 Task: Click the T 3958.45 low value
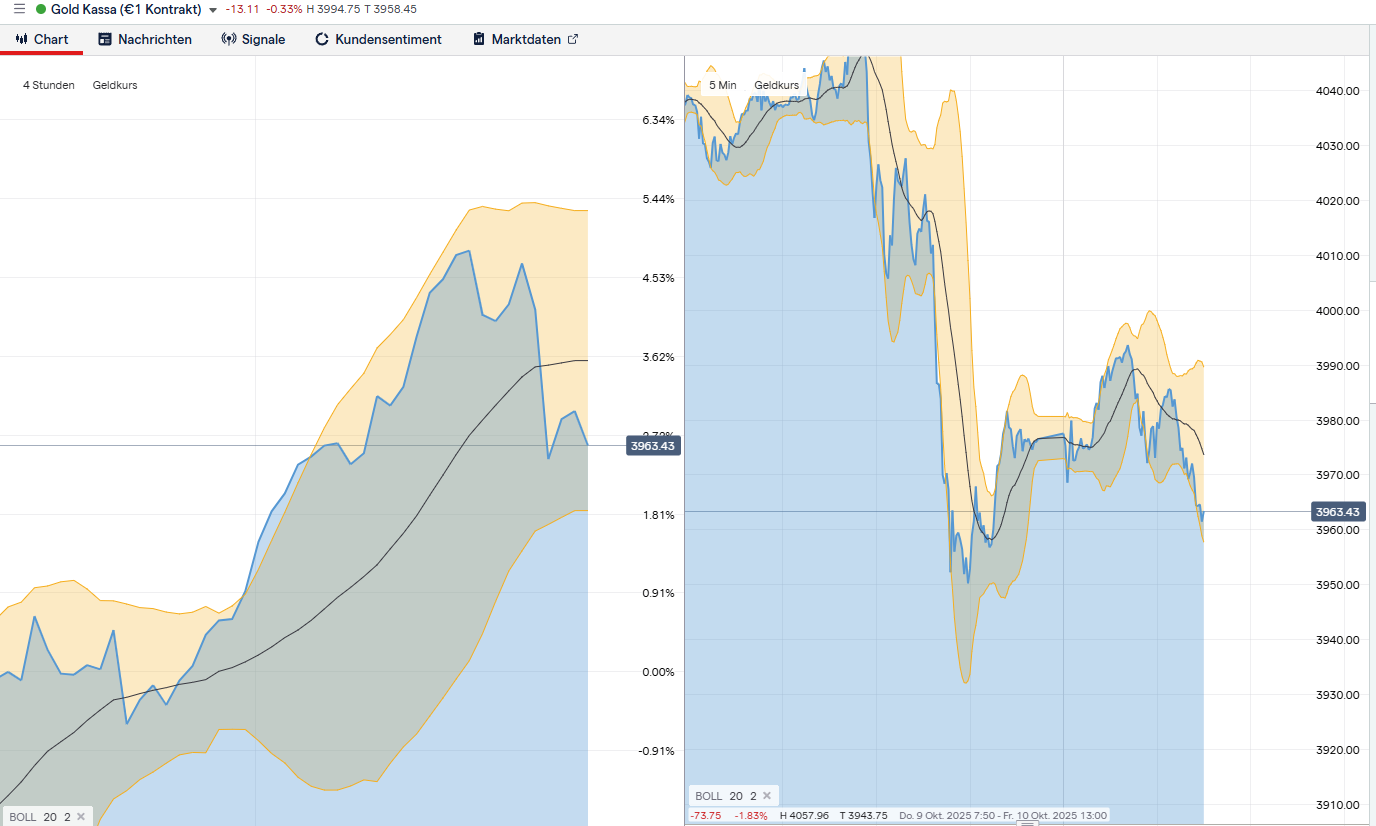(391, 9)
